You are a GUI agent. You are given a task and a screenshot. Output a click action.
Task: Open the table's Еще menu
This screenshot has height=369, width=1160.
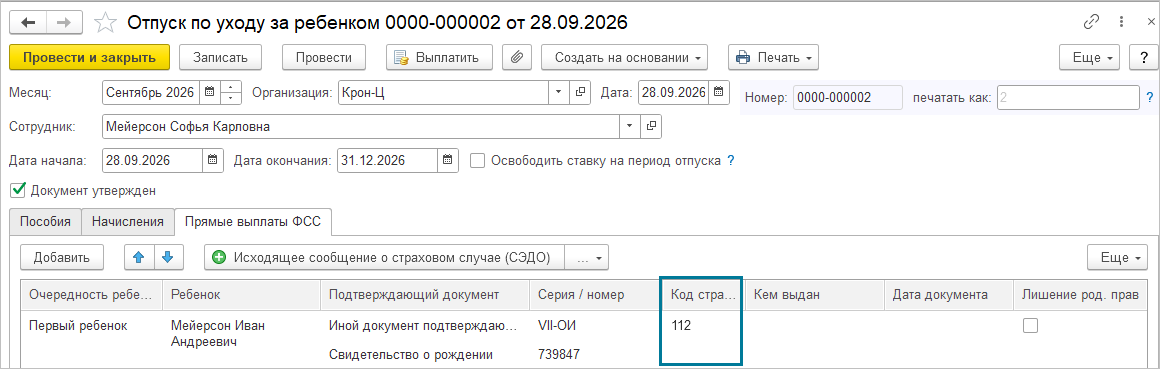(x=1117, y=257)
